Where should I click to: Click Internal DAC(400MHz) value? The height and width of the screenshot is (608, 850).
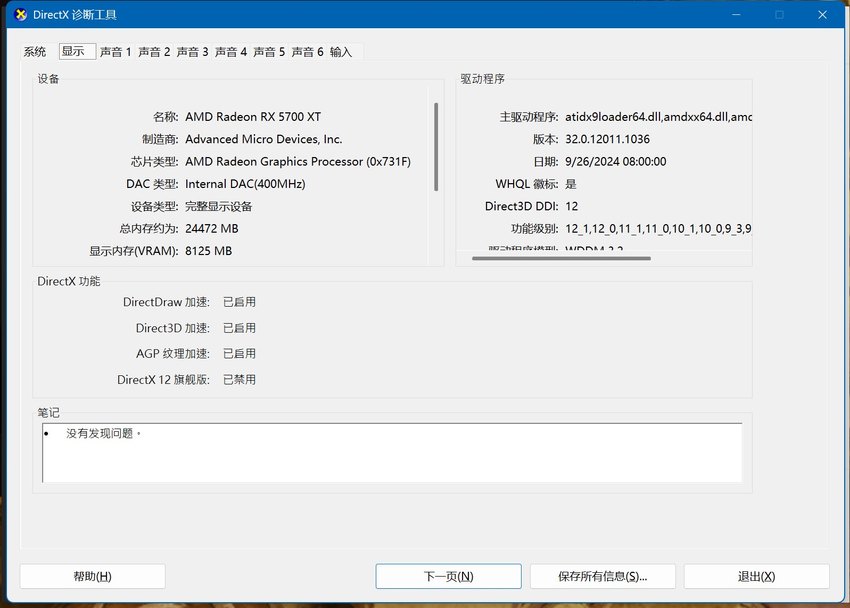[246, 184]
